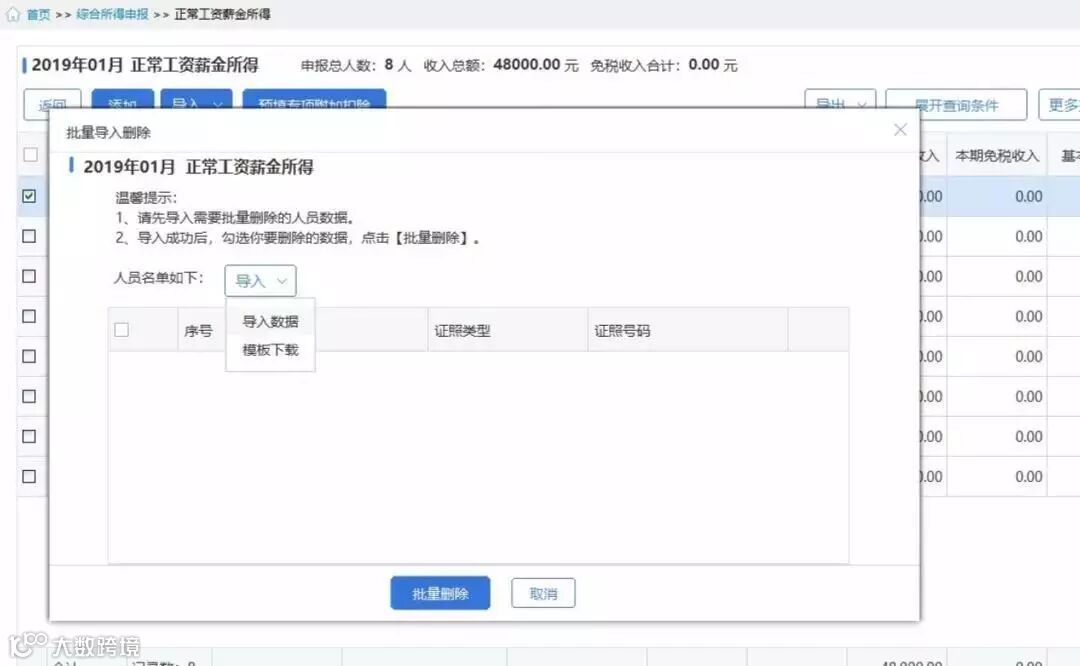This screenshot has width=1080, height=666.
Task: Click the 取消 button
Action: tap(543, 593)
